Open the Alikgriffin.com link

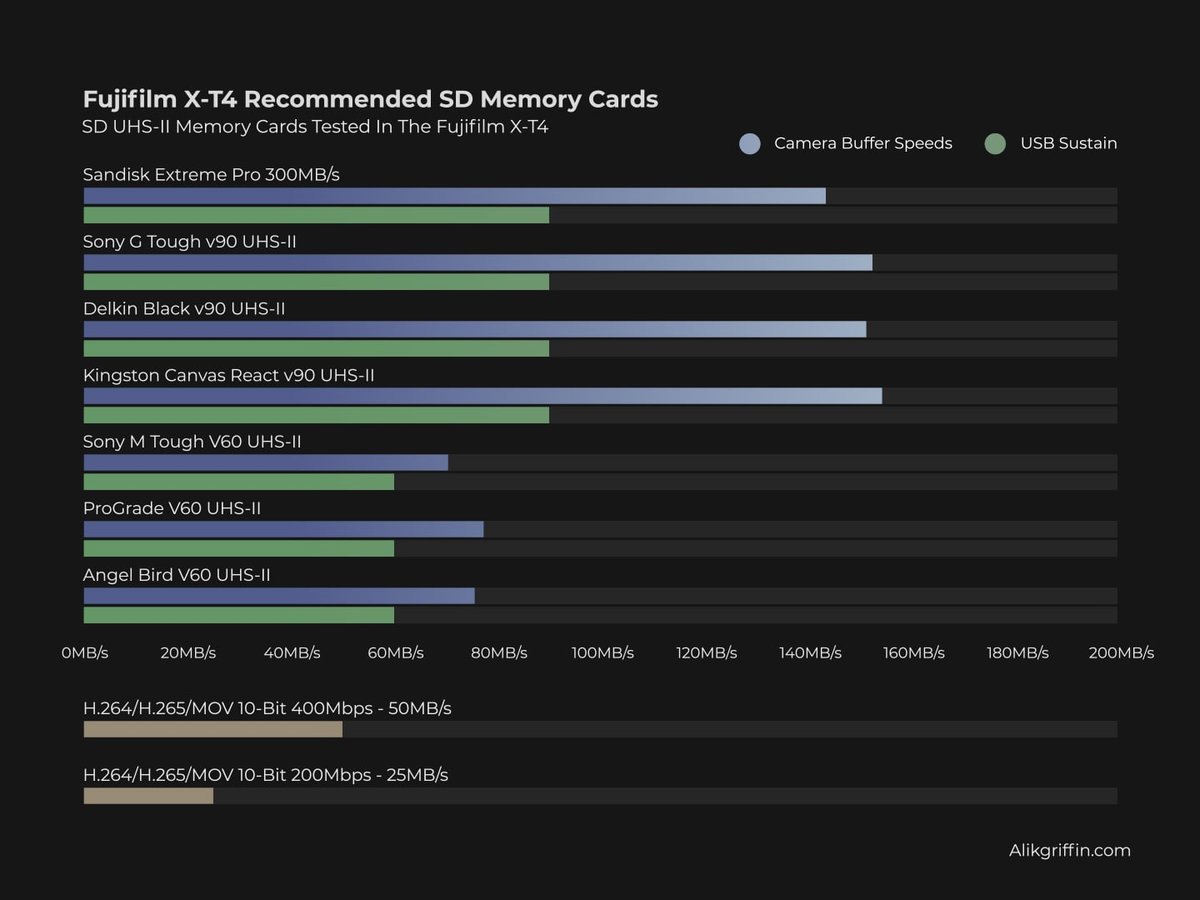tap(1069, 850)
